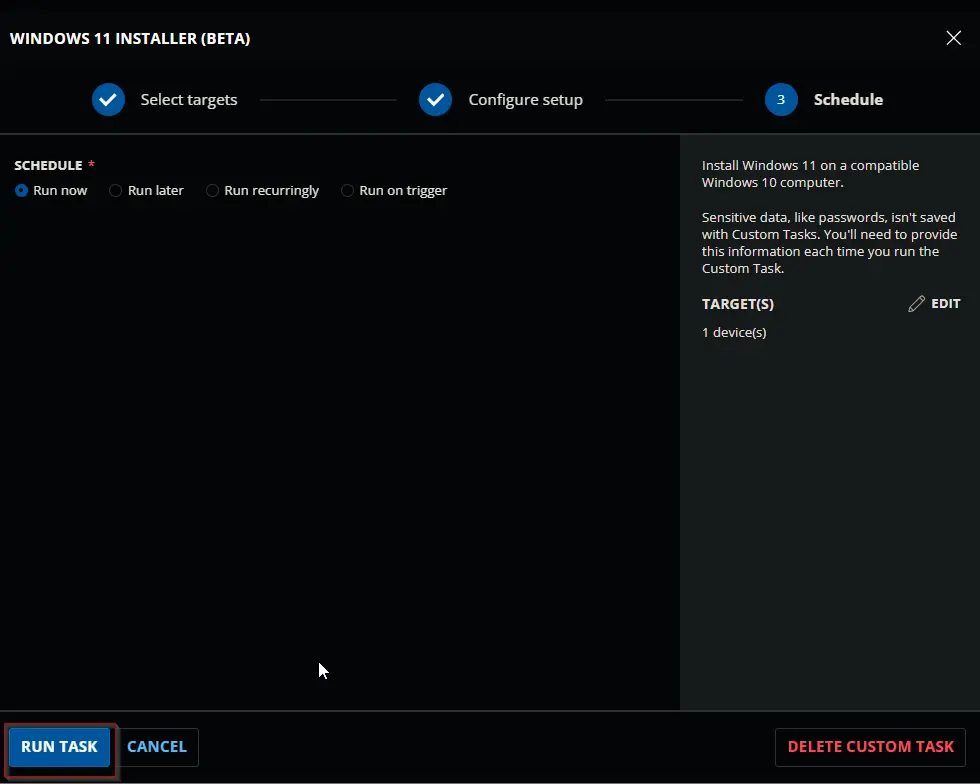Click the step 3 Schedule circle icon
980x784 pixels.
(x=781, y=99)
